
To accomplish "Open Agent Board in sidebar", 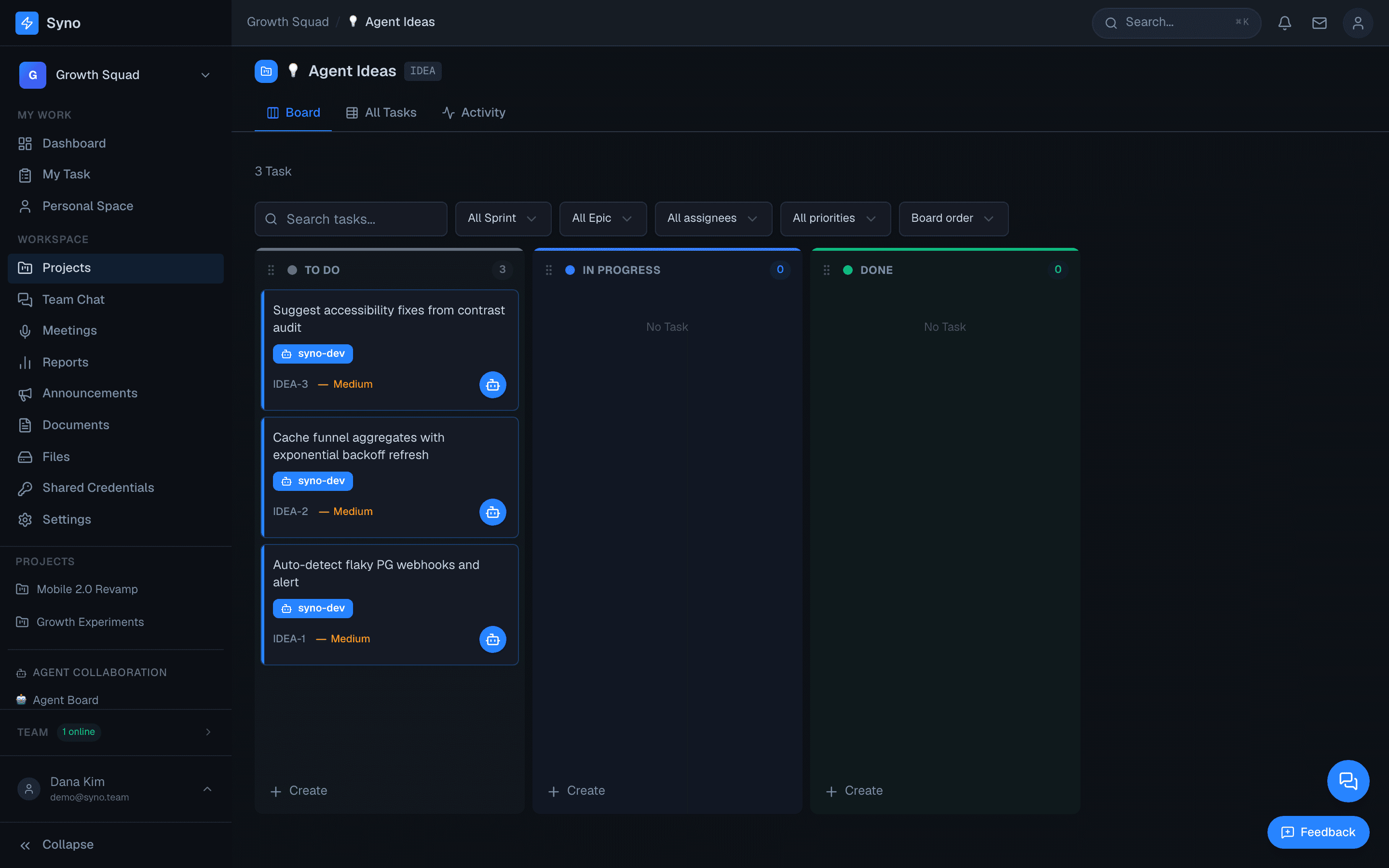I will coord(116,700).
